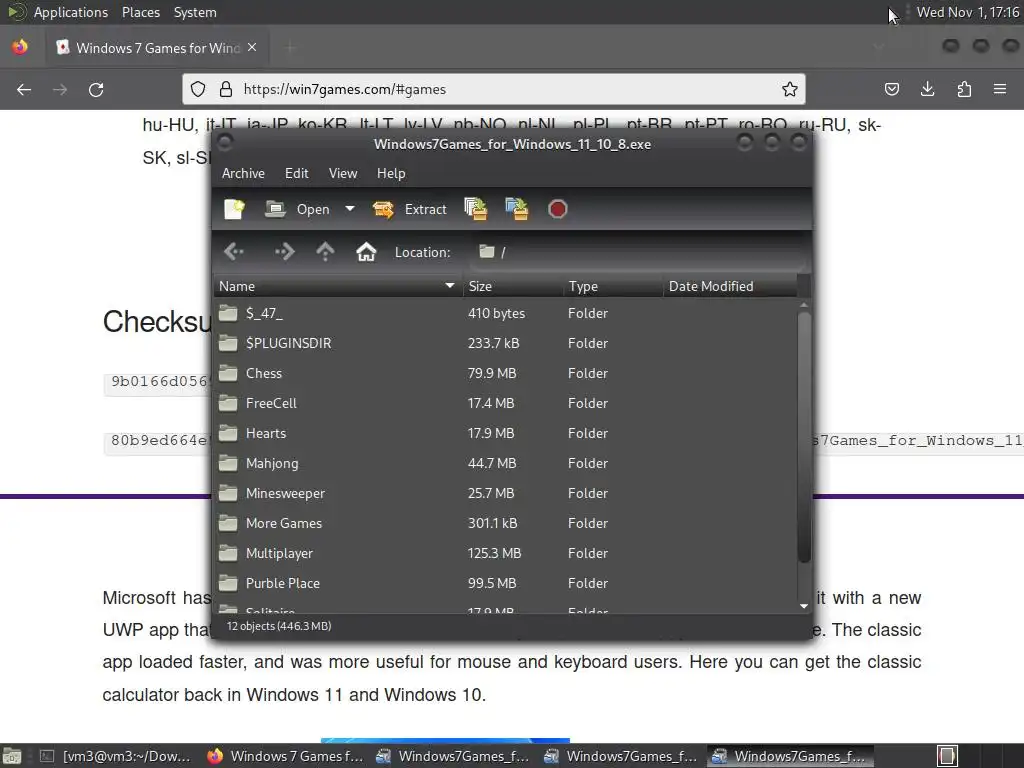Screen dimensions: 1024x768
Task: Open the Archive menu
Action: click(x=243, y=173)
